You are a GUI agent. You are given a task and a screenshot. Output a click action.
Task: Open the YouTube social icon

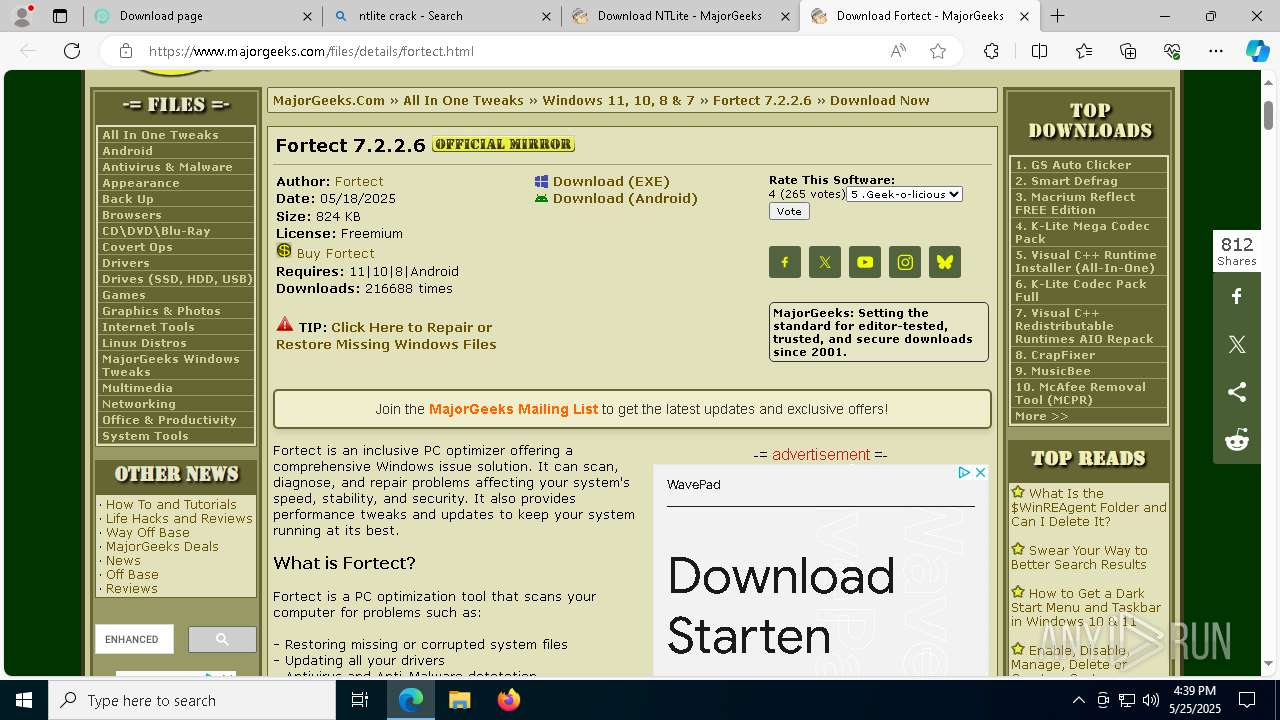coord(865,262)
